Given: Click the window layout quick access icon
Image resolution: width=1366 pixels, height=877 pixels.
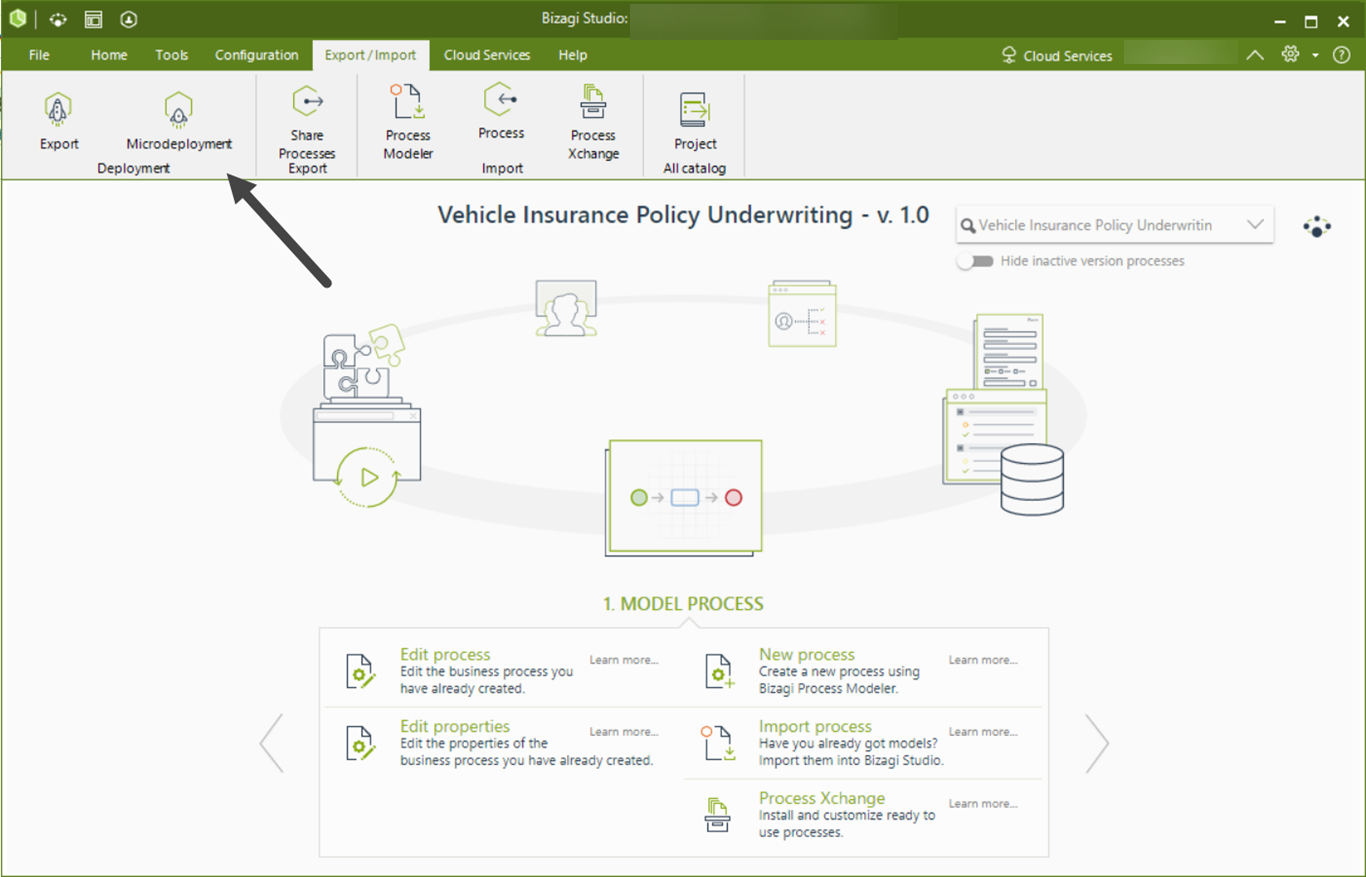Looking at the screenshot, I should (93, 20).
